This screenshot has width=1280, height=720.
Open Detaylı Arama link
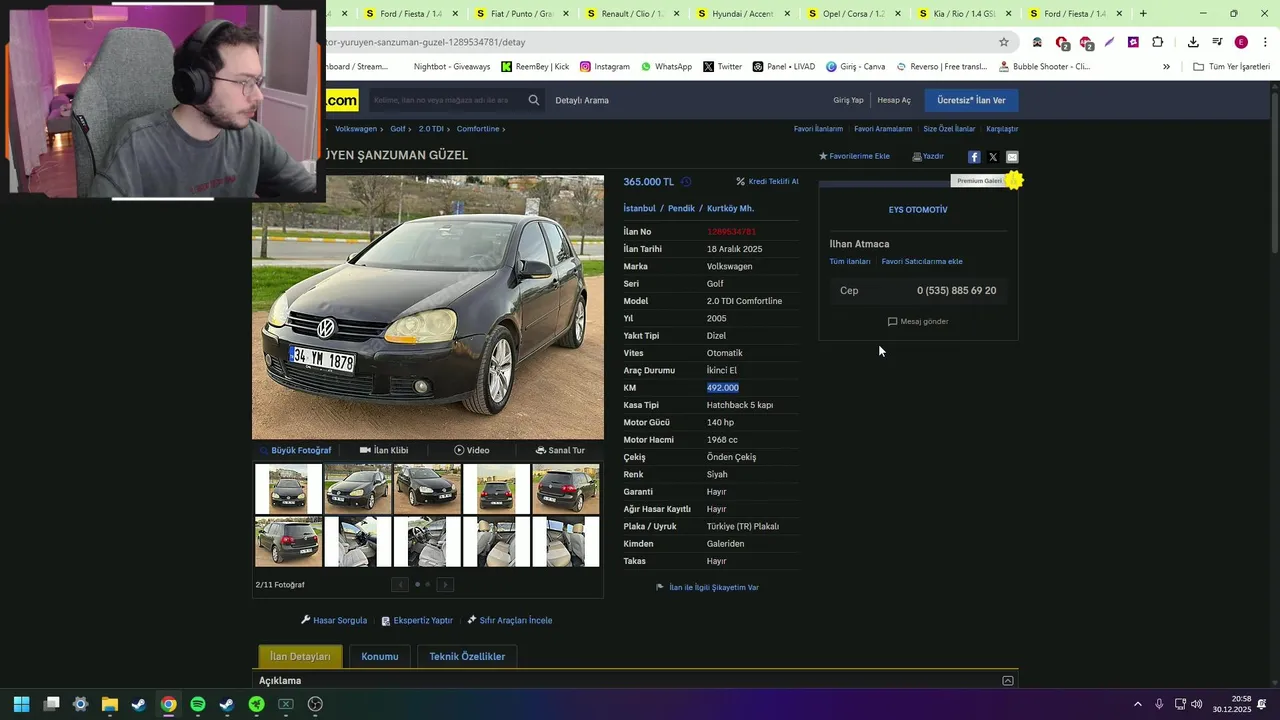click(x=582, y=100)
